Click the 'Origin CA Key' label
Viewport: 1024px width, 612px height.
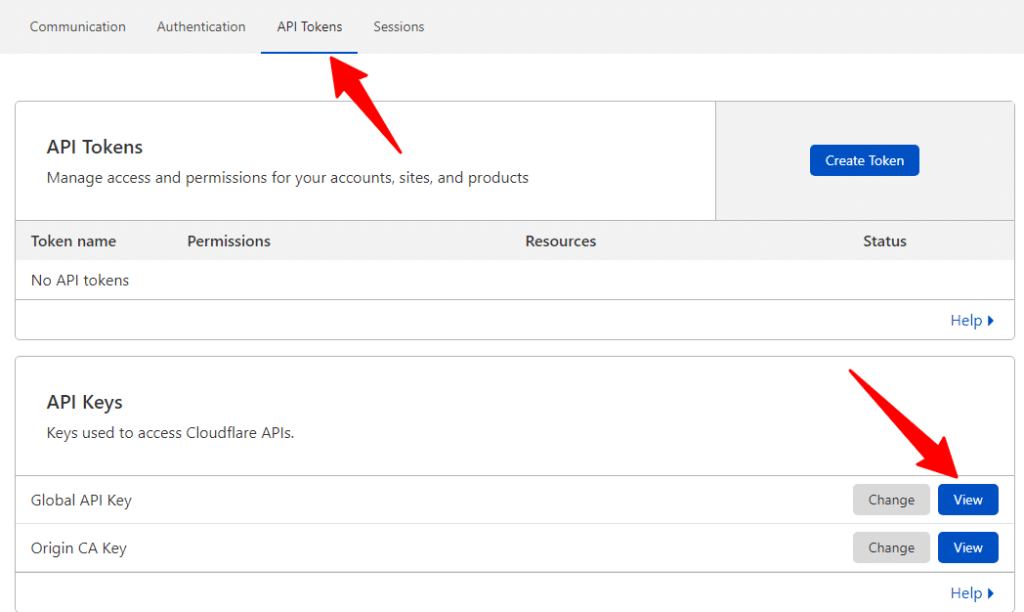coord(78,548)
